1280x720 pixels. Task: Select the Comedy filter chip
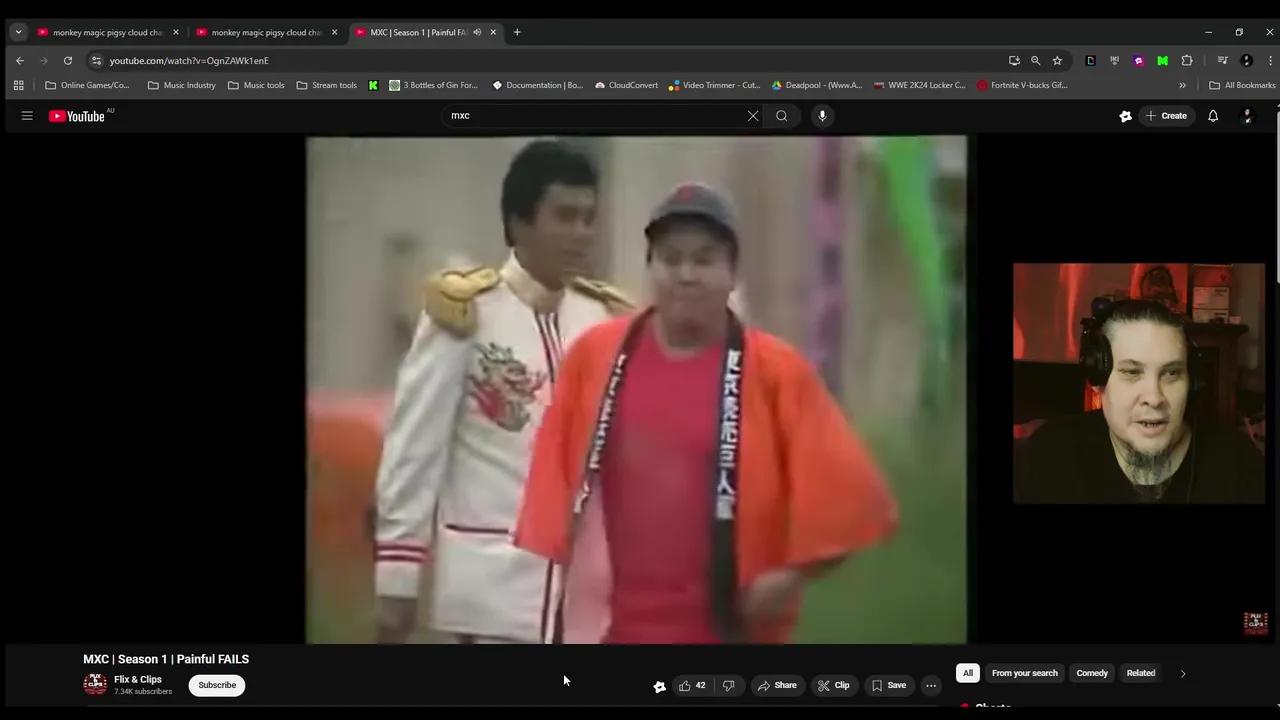click(1092, 673)
